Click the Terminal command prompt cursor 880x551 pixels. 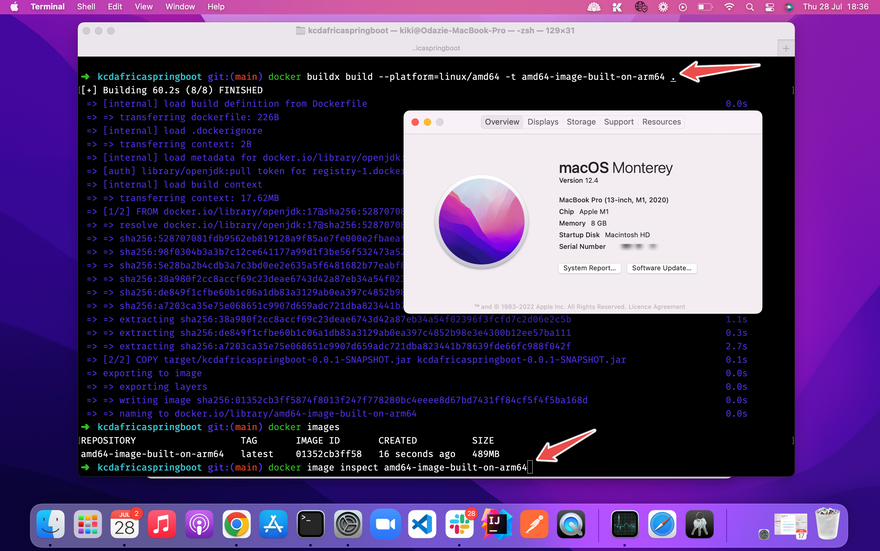pos(530,467)
